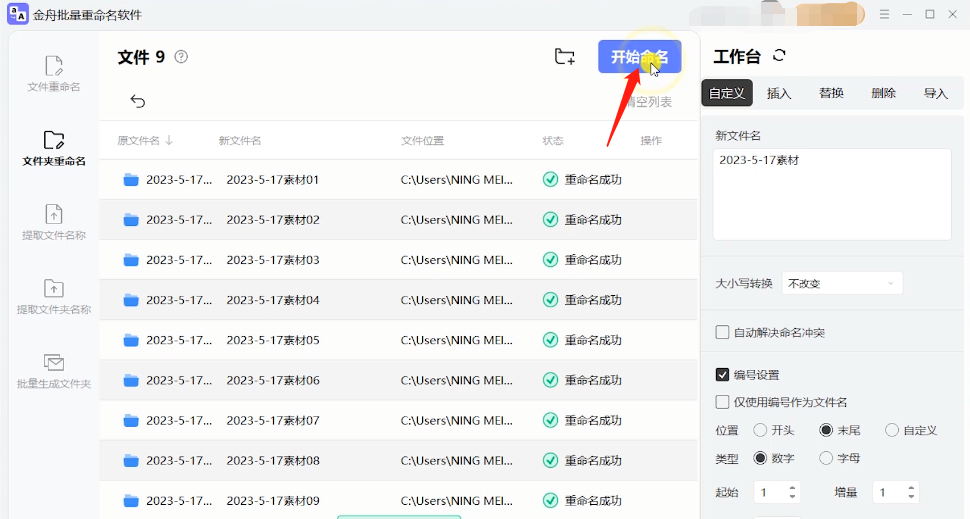Decrease the 起始 value with the down arrow
Image resolution: width=970 pixels, height=519 pixels.
coord(792,496)
